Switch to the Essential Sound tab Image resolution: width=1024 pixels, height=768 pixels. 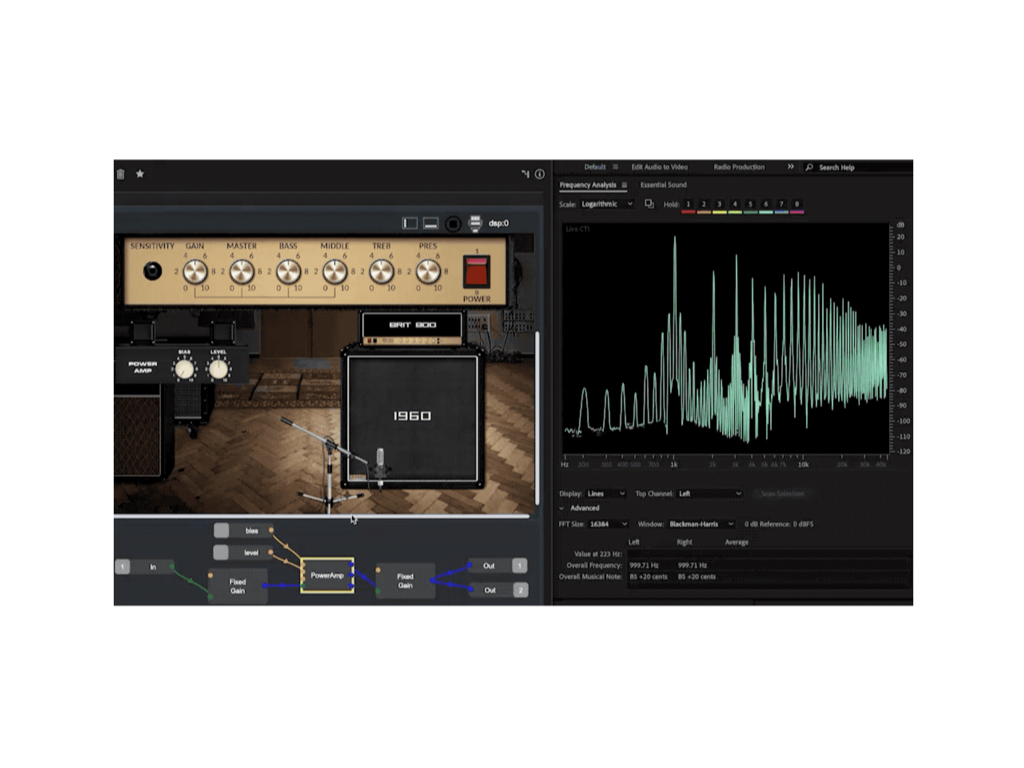click(x=663, y=185)
